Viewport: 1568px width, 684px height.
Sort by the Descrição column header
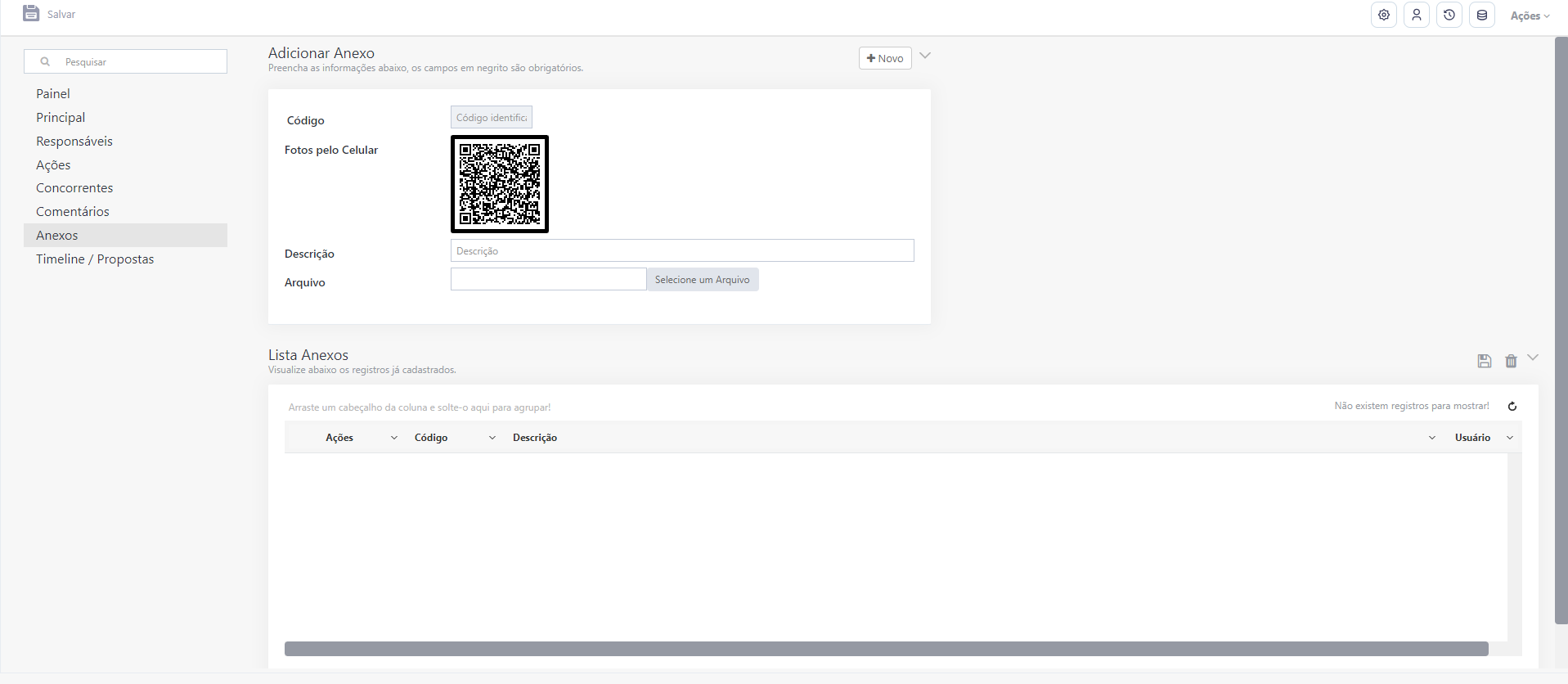click(x=535, y=438)
